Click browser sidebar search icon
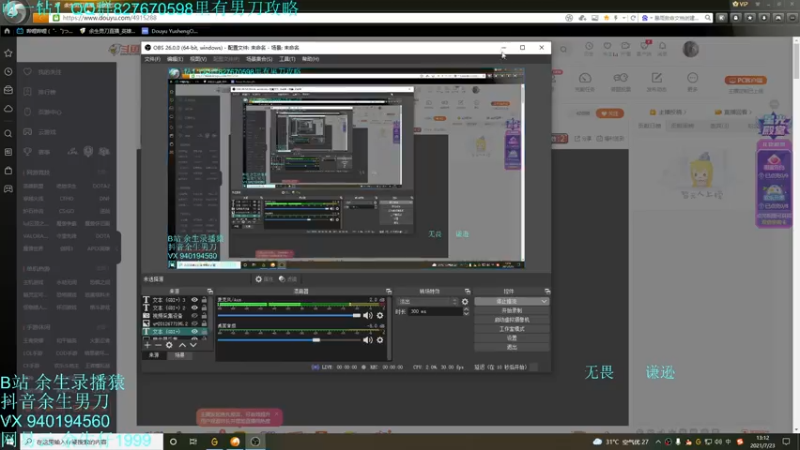The image size is (800, 450). (x=8, y=134)
